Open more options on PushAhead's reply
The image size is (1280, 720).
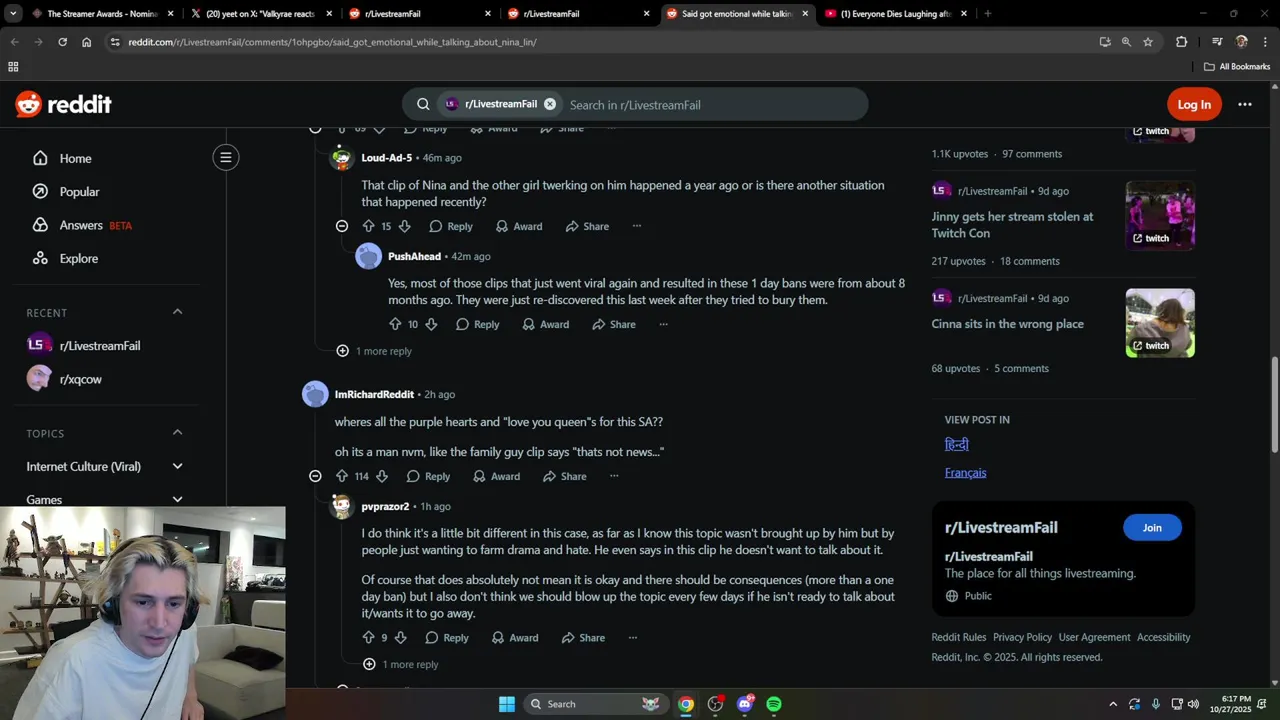click(663, 325)
